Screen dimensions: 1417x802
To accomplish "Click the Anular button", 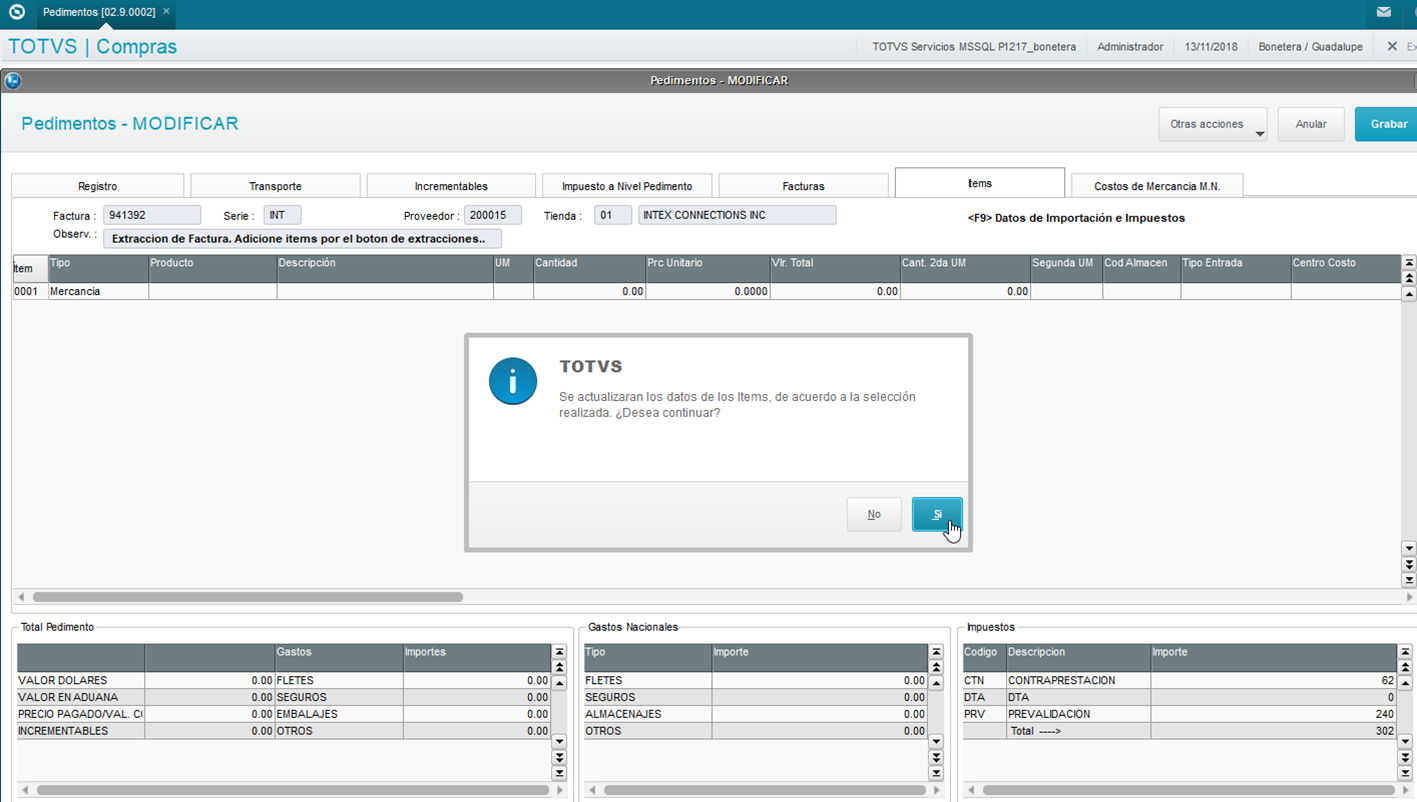I will point(1311,124).
